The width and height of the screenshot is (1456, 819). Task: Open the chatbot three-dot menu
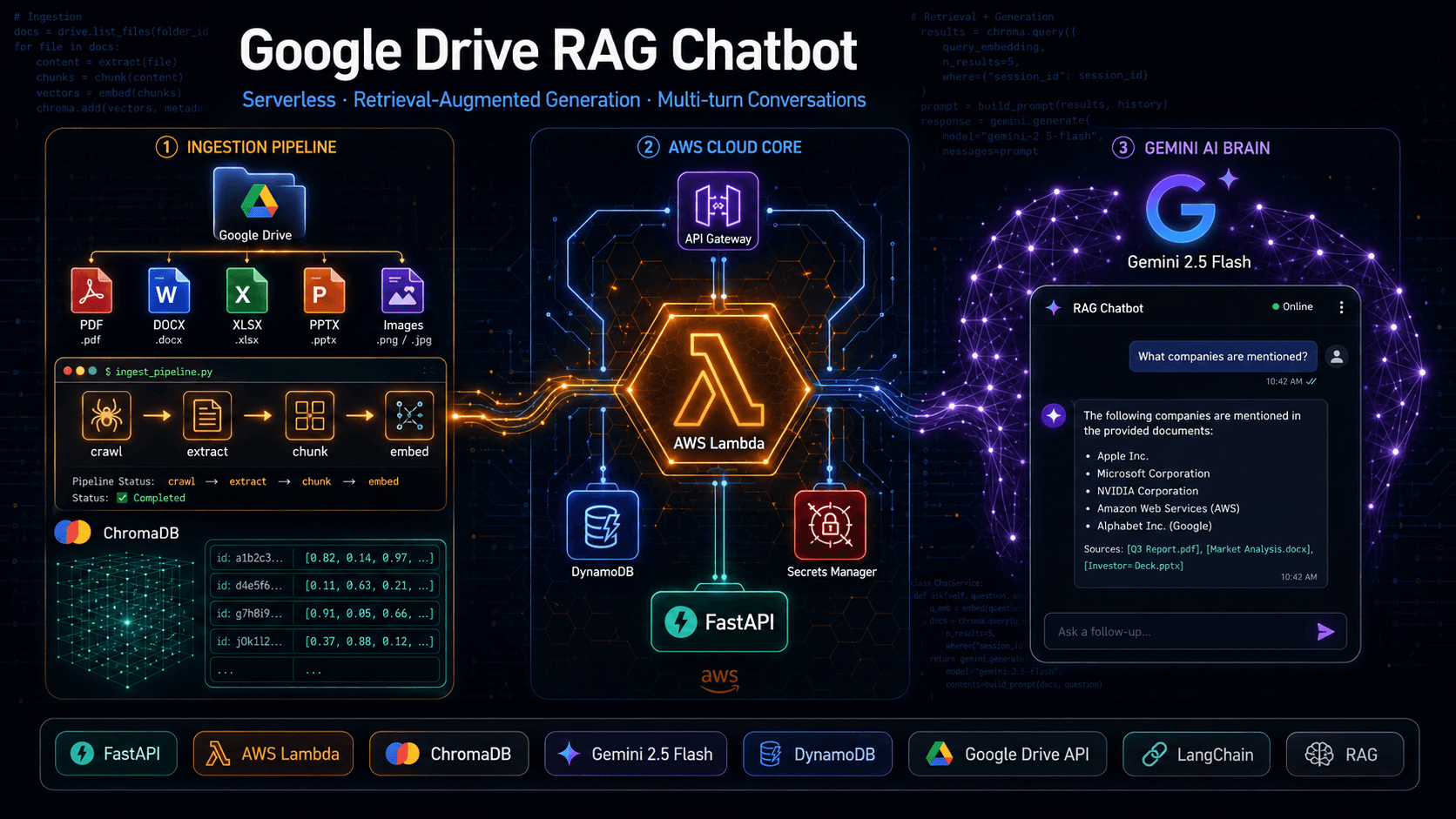click(x=1341, y=307)
